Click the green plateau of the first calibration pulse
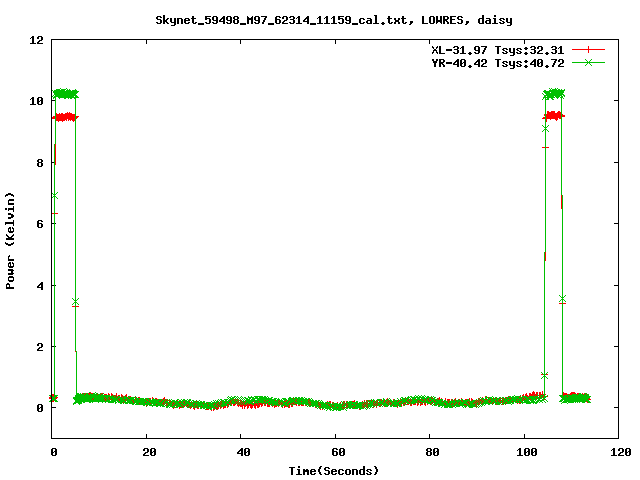The width and height of the screenshot is (640, 480). [x=66, y=93]
